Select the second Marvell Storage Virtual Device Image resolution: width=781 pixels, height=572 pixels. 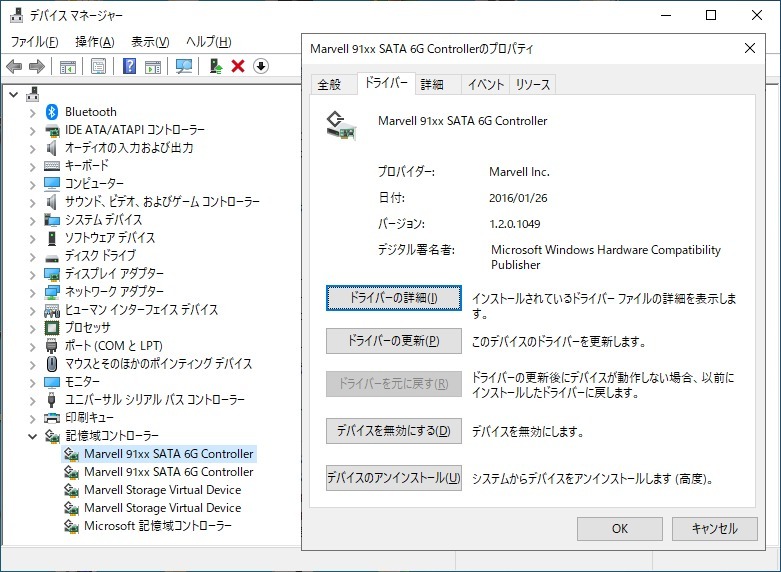(162, 508)
